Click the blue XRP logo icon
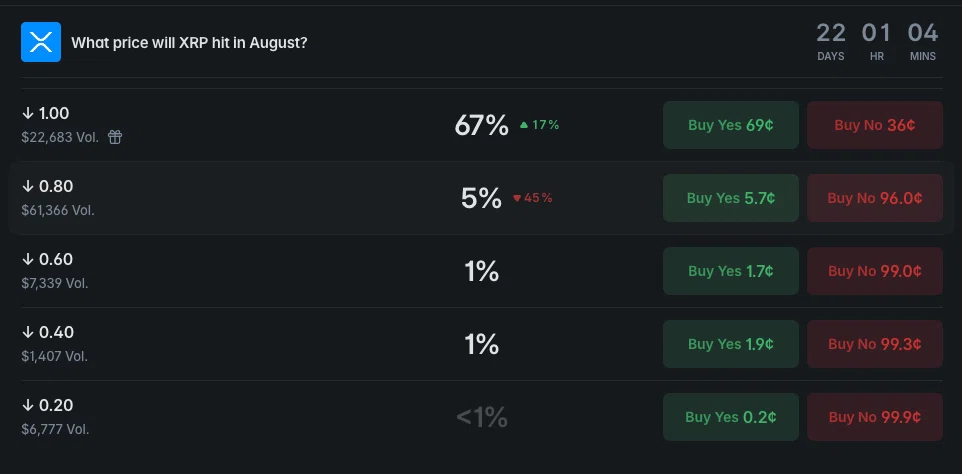 (x=40, y=42)
